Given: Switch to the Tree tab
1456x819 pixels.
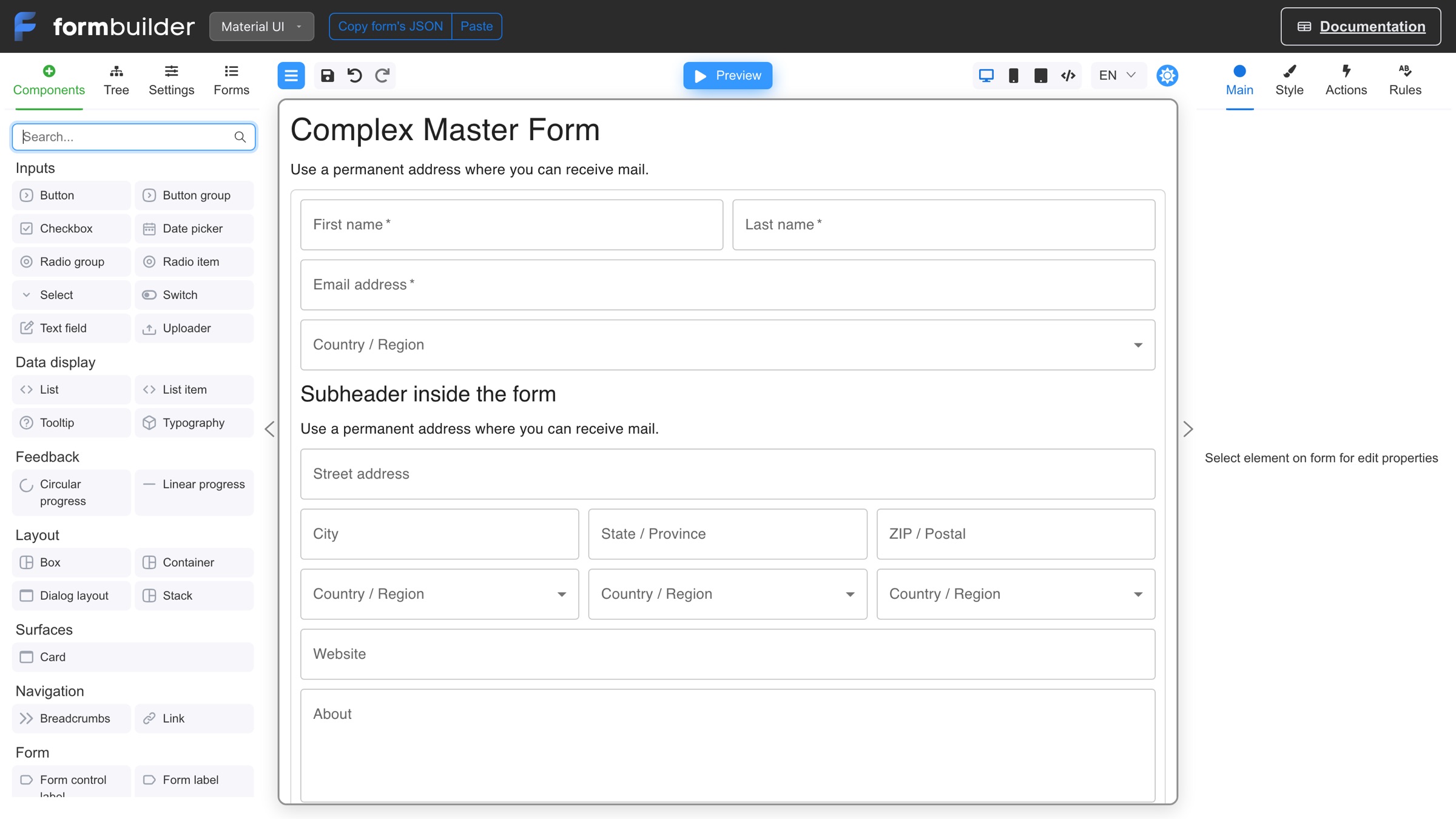Looking at the screenshot, I should [x=116, y=81].
